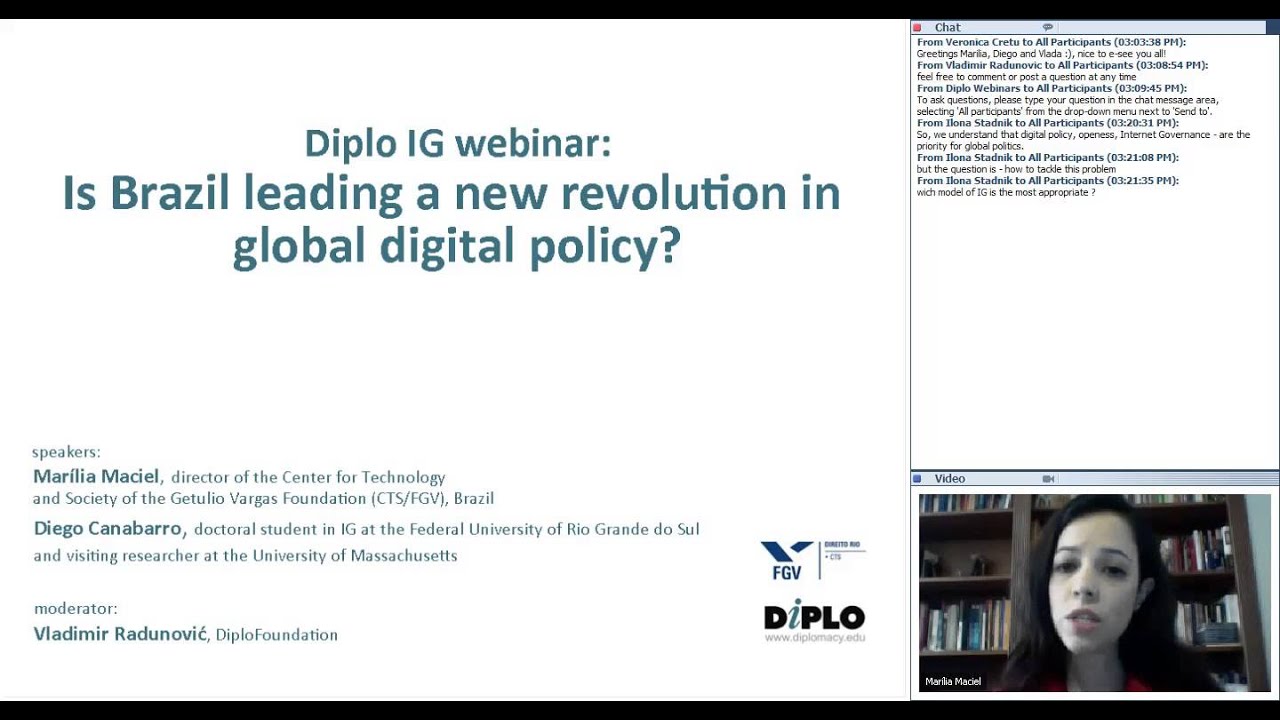Click speaker name 'Diego Canabarro' on the slide
Viewport: 1280px width, 720px height.
click(x=109, y=528)
